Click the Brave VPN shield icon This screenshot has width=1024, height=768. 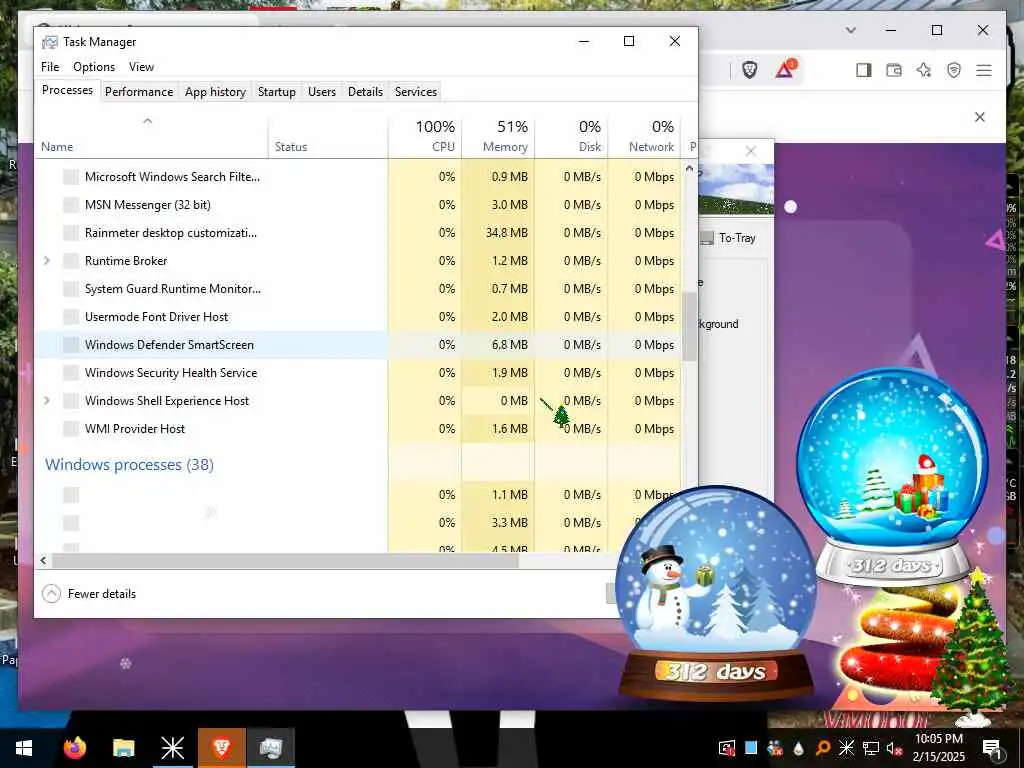(x=953, y=70)
